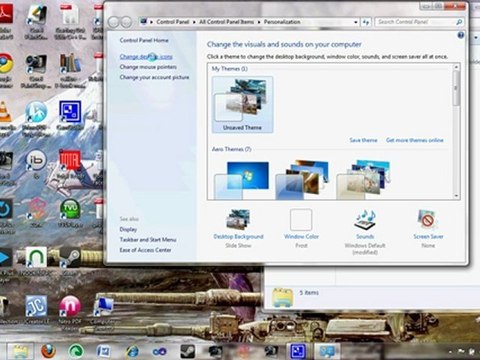Screen dimensions: 480x360
Task: Open Change mouse pointers link
Action: coord(148,67)
